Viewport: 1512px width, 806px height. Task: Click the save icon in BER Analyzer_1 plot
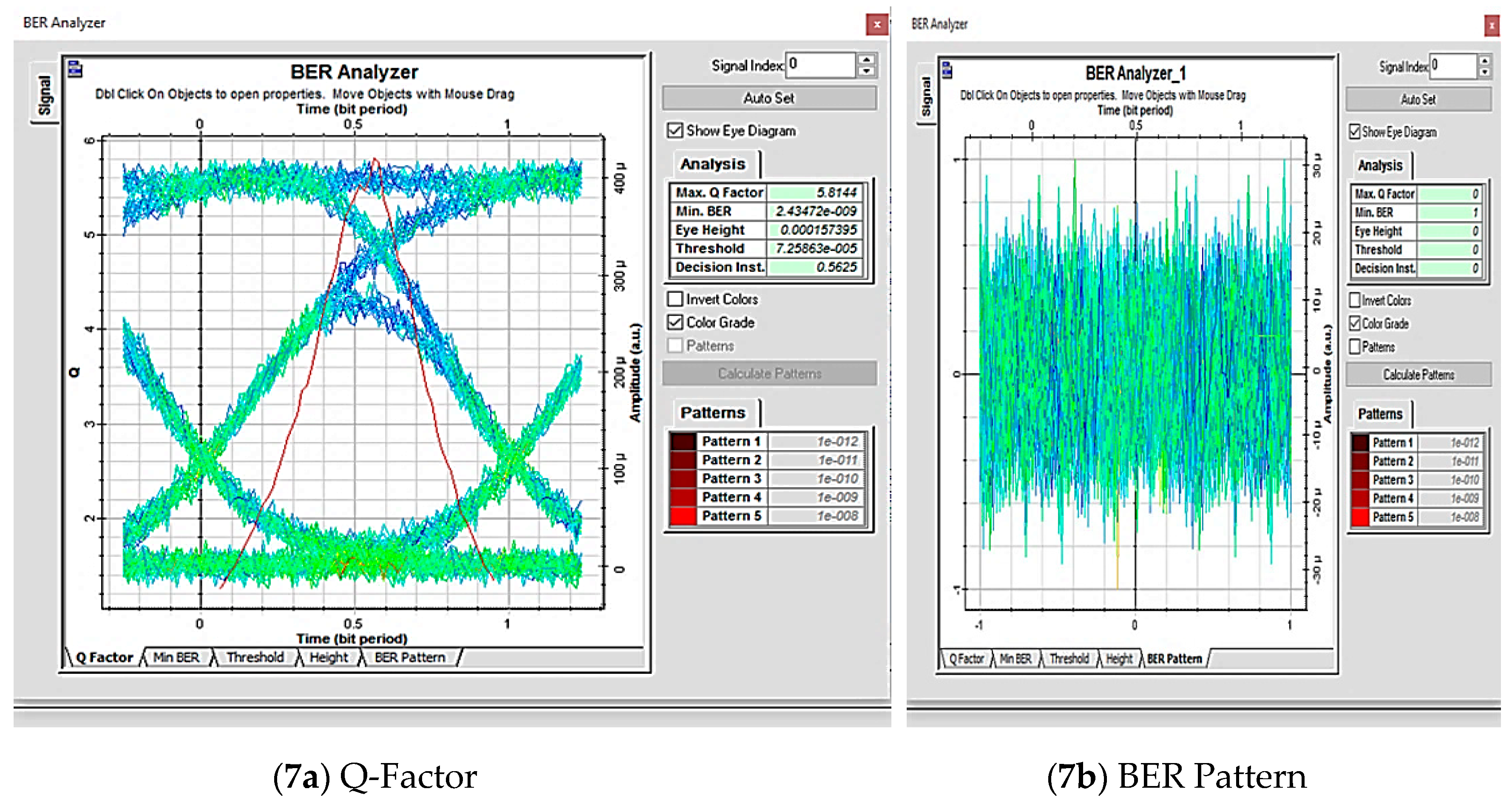[x=947, y=71]
